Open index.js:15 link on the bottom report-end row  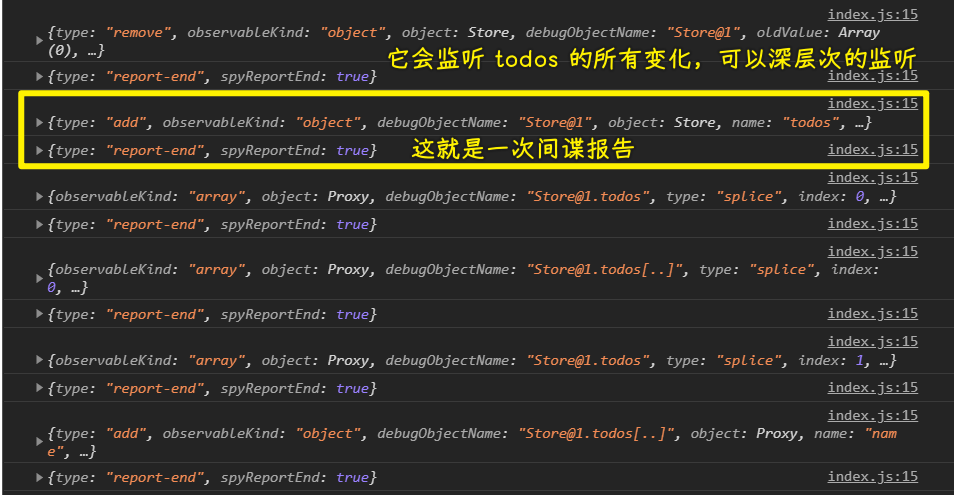click(x=872, y=478)
